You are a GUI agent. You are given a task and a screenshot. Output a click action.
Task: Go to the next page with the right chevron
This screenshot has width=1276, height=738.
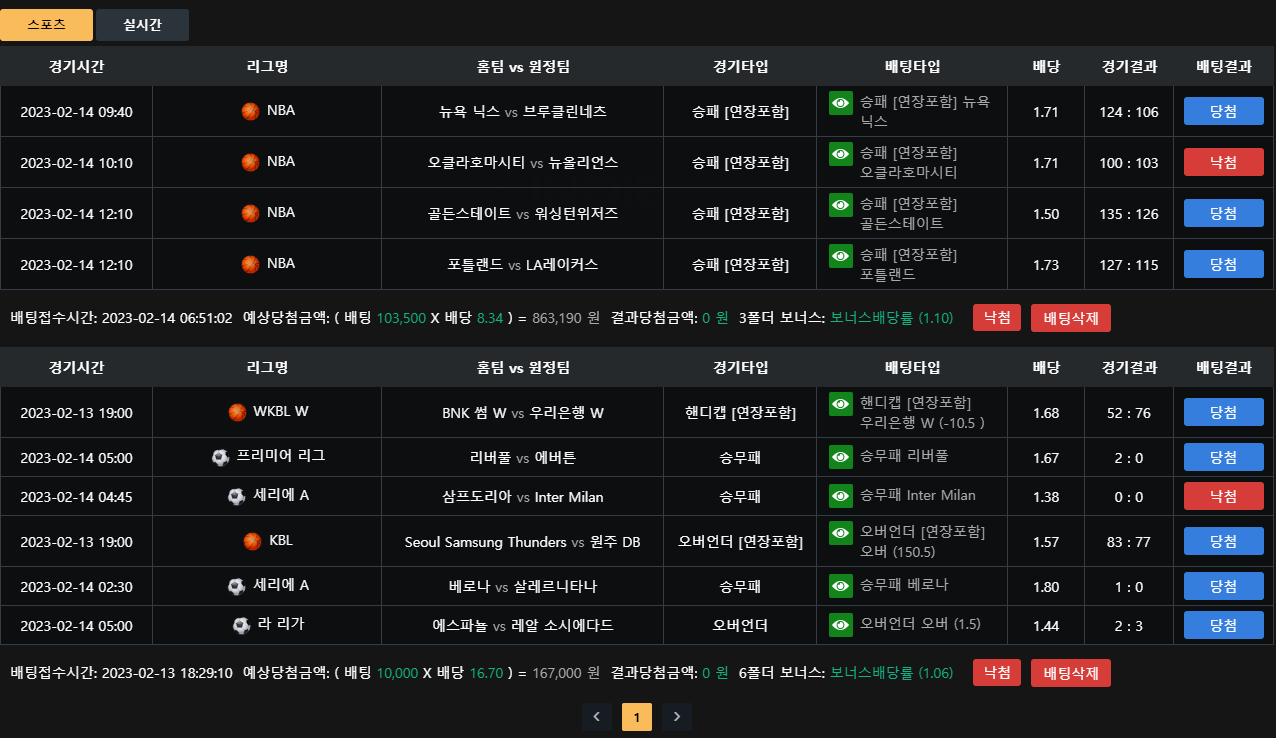(677, 716)
